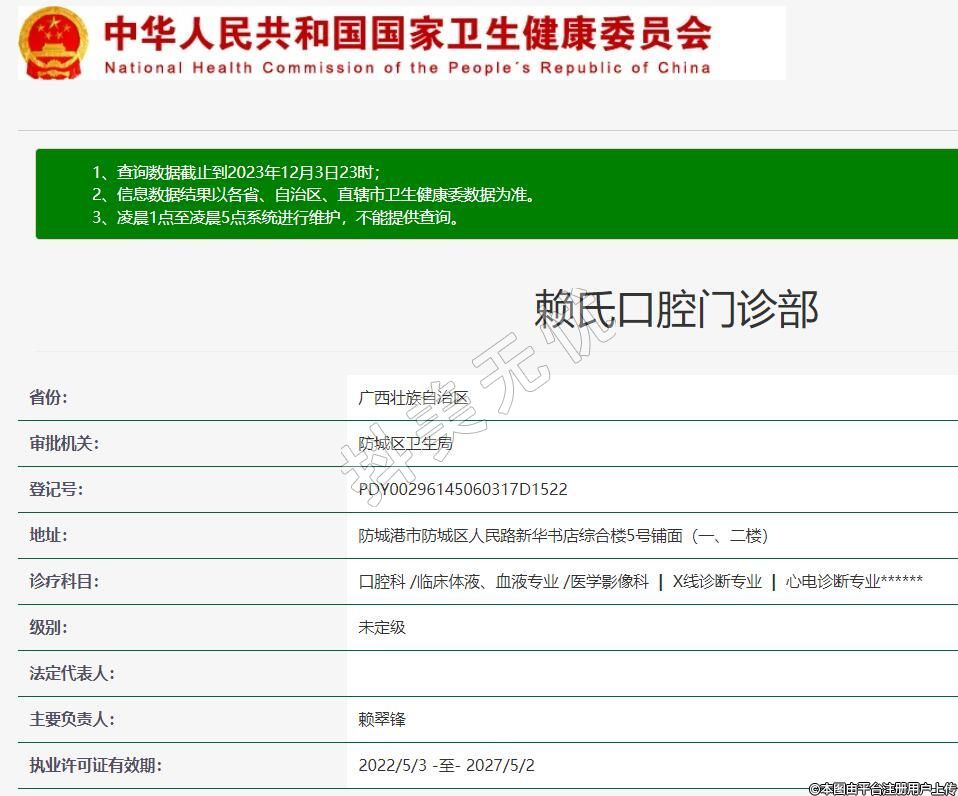Click the English National Health Commission subtitle
Screen dimensions: 958x796
tap(407, 68)
